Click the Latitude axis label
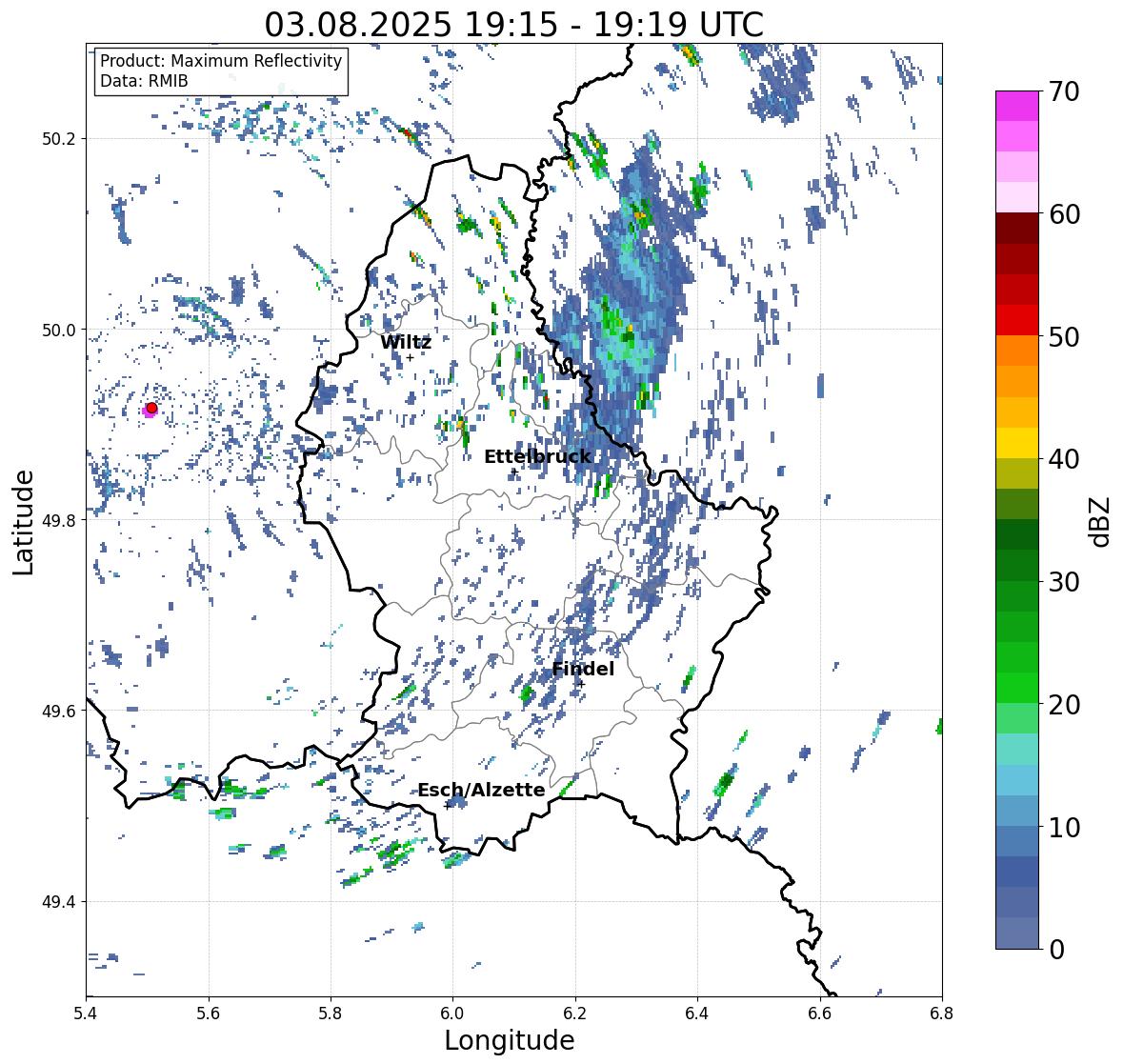 (23, 522)
